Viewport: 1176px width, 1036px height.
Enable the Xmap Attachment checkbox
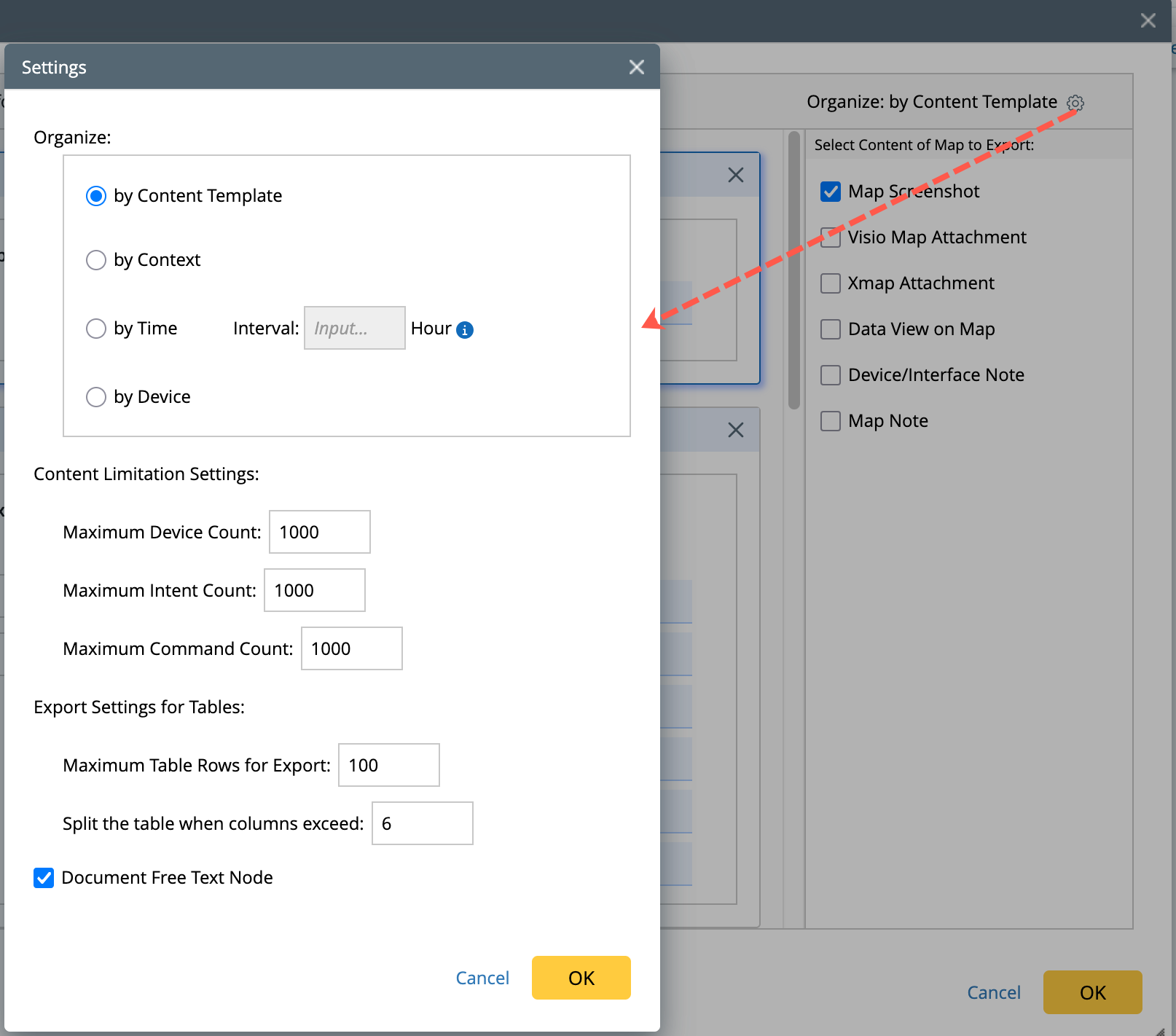[831, 283]
